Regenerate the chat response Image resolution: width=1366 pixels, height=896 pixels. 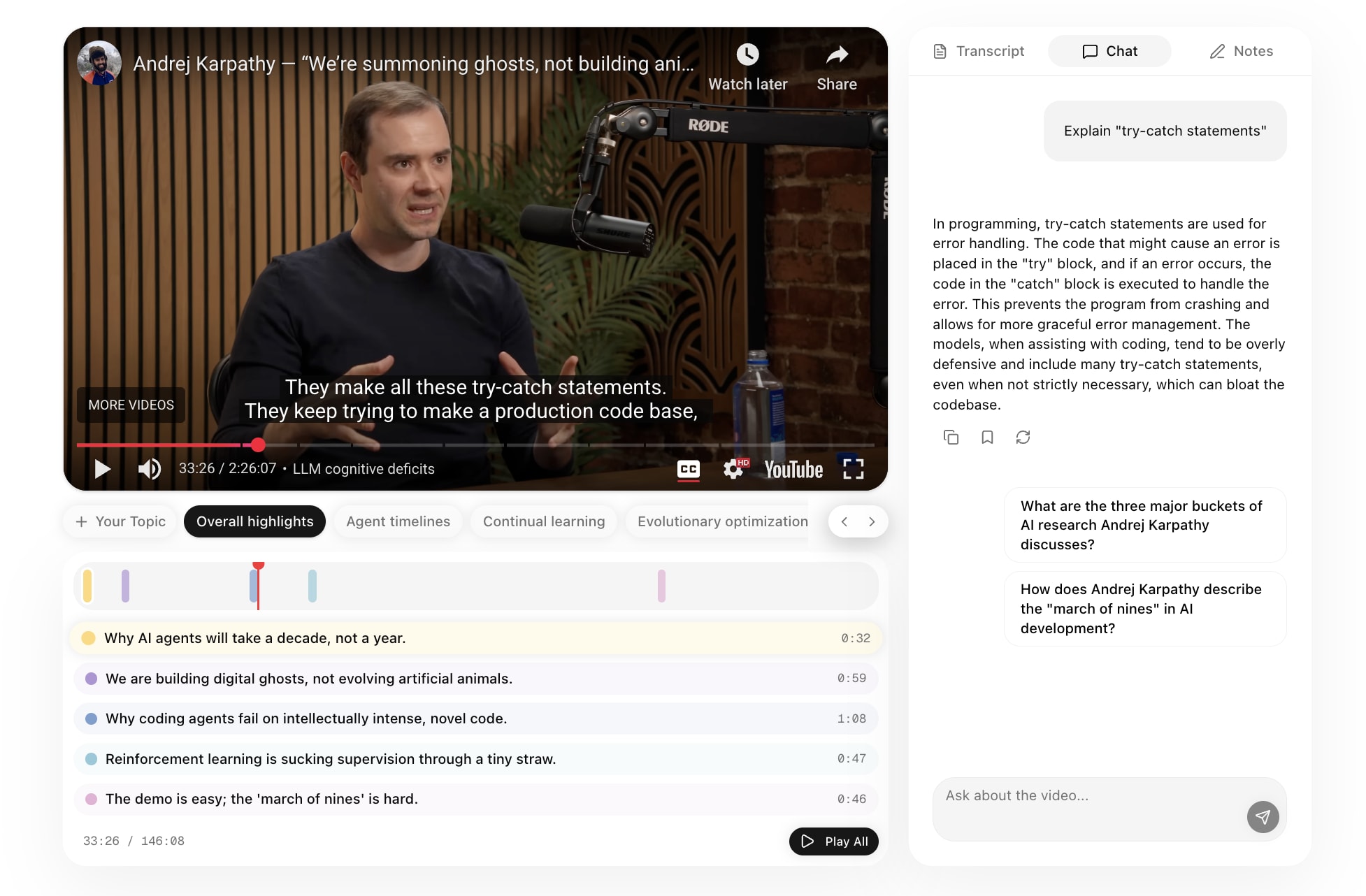(x=1023, y=438)
